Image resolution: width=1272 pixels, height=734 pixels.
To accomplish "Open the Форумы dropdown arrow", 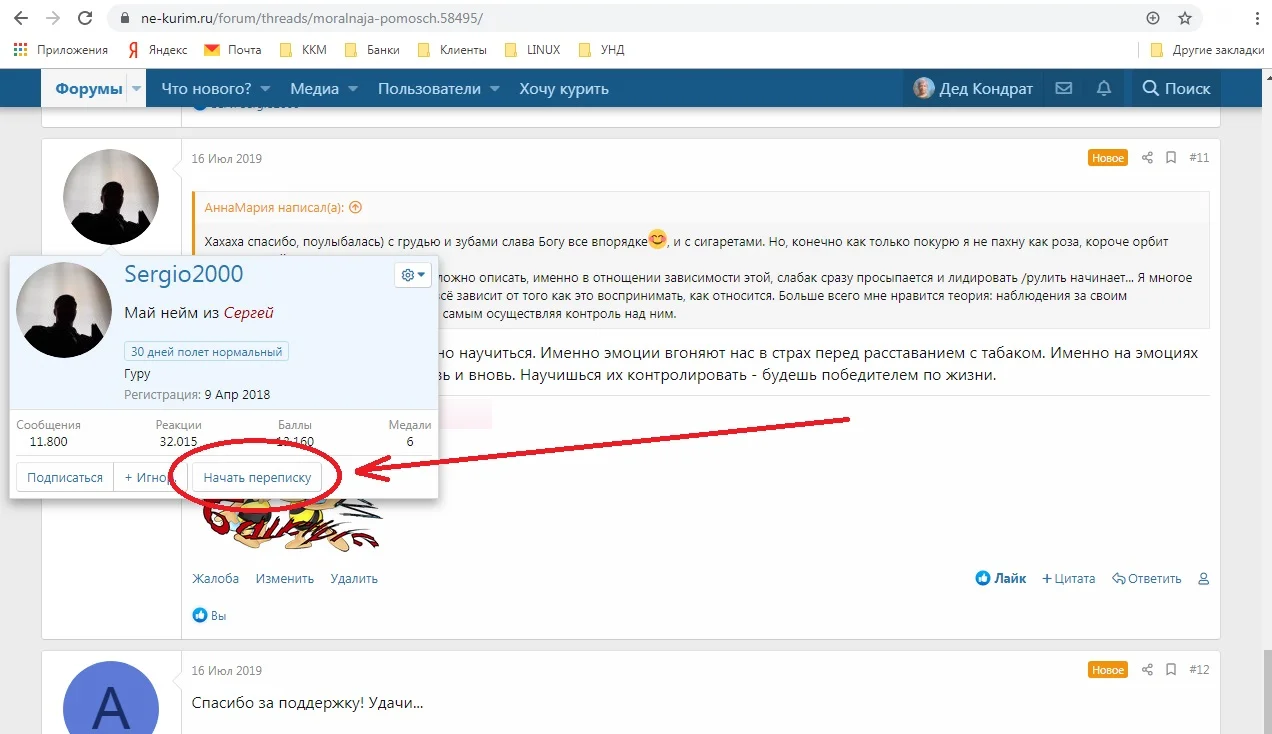I will 136,89.
